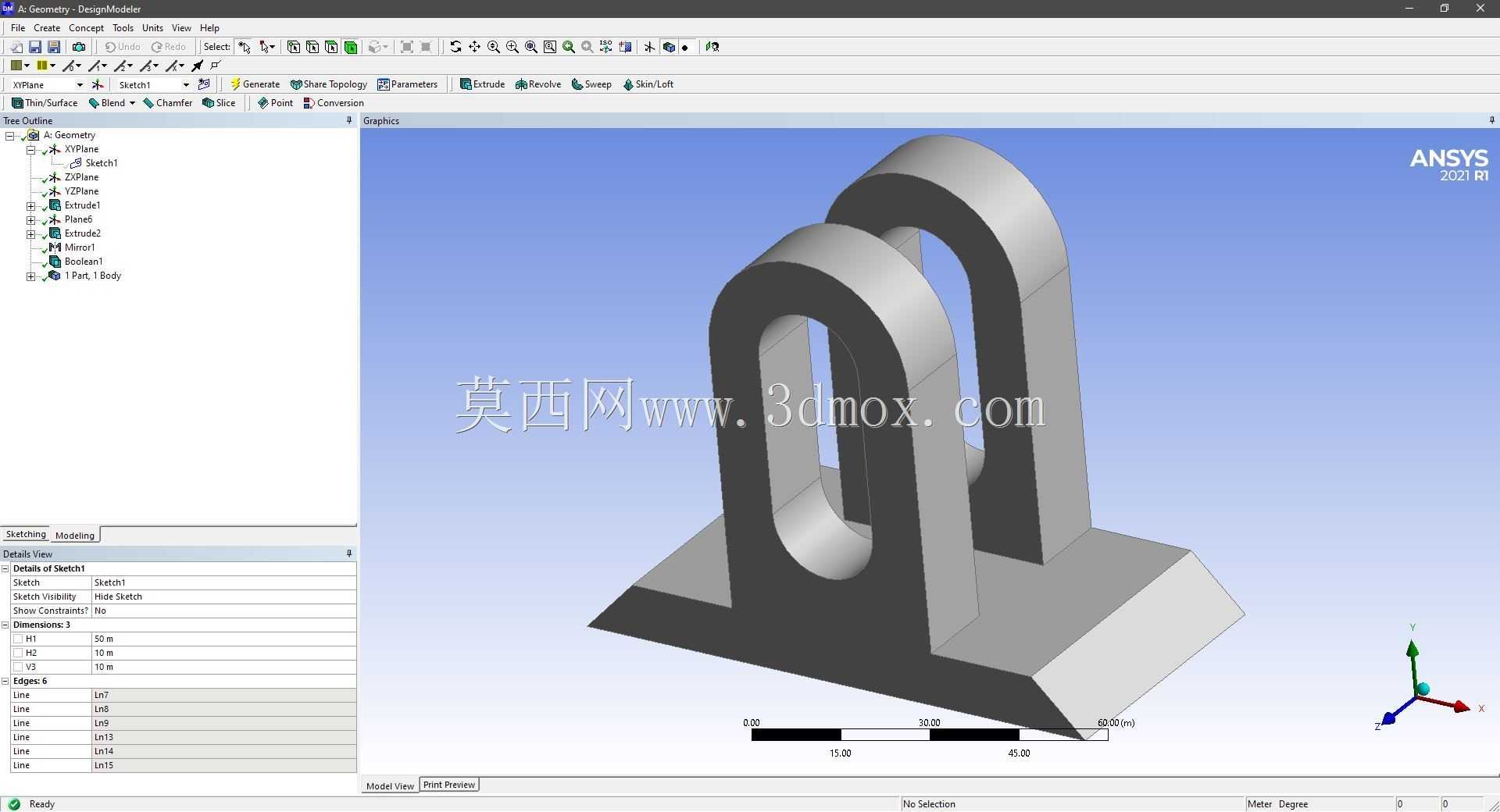Tick the V3 dimension checkbox

tap(18, 667)
